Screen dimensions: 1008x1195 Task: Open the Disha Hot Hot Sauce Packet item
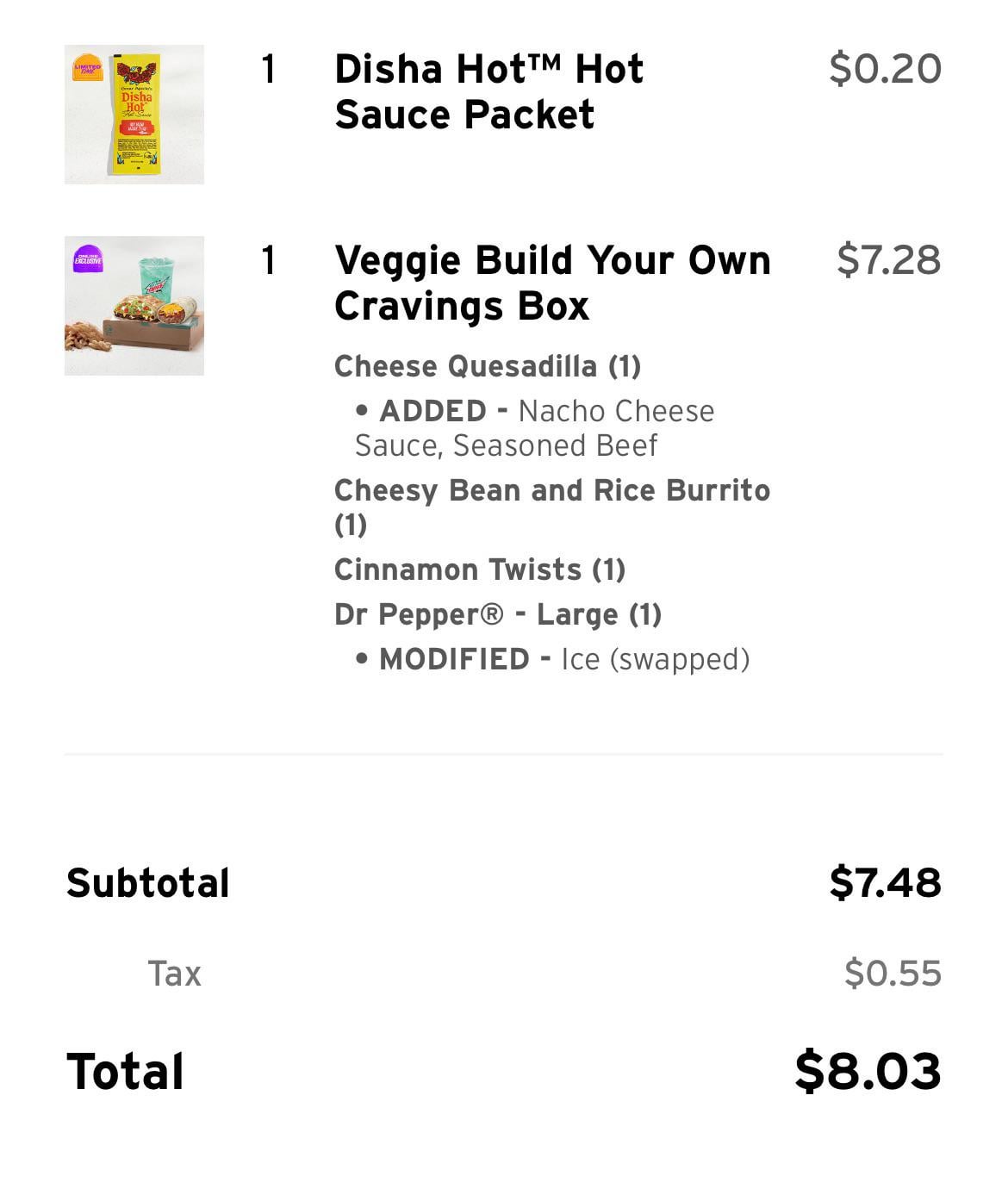coord(488,91)
